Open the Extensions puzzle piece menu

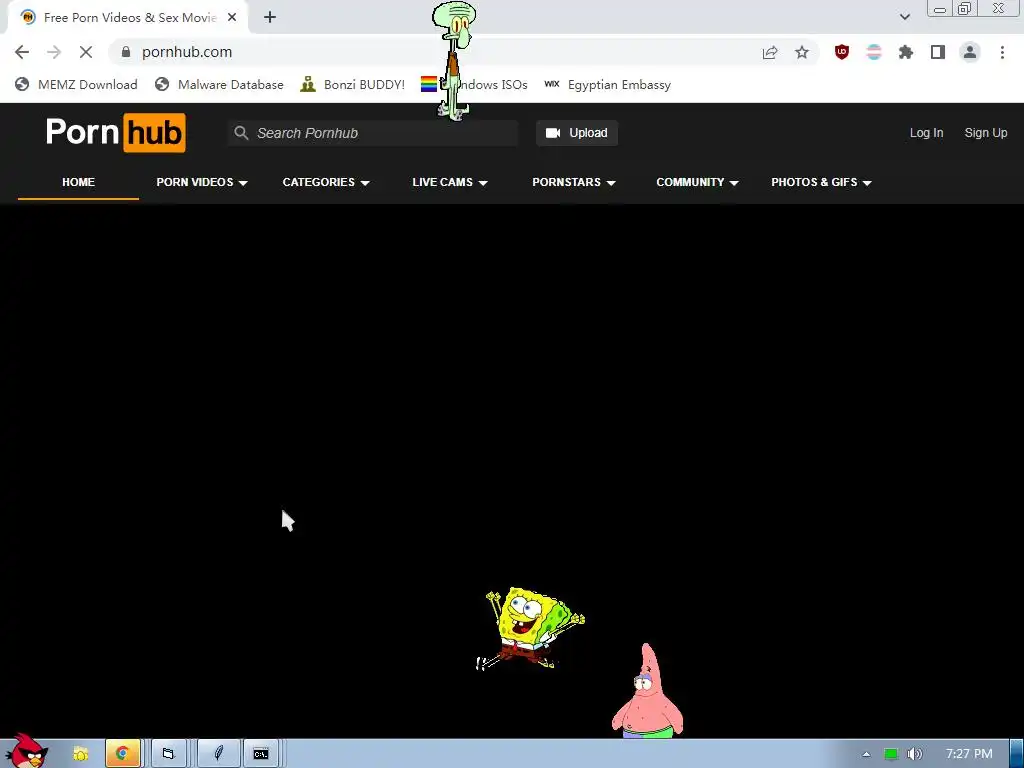[x=906, y=52]
